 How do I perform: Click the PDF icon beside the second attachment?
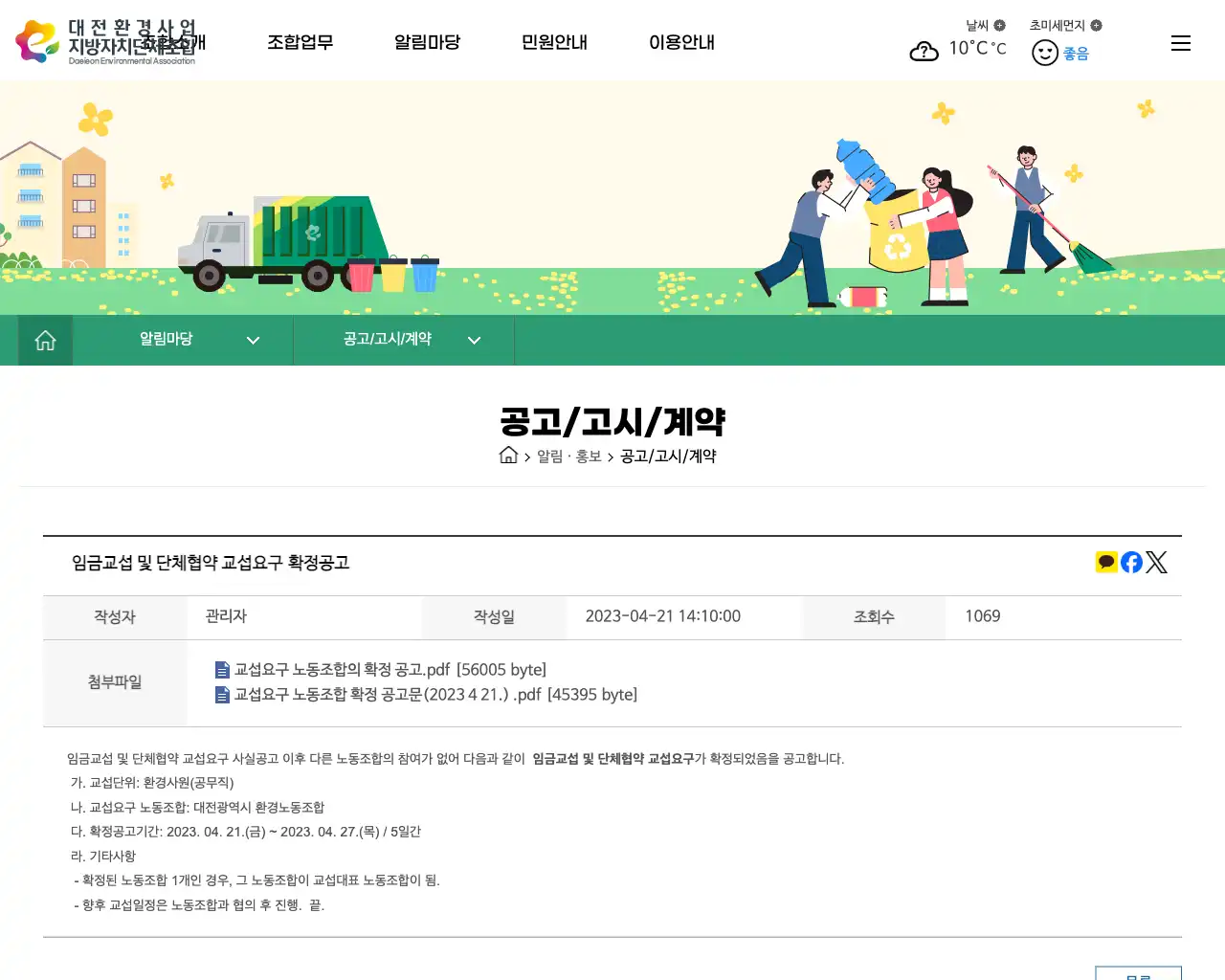pyautogui.click(x=221, y=694)
